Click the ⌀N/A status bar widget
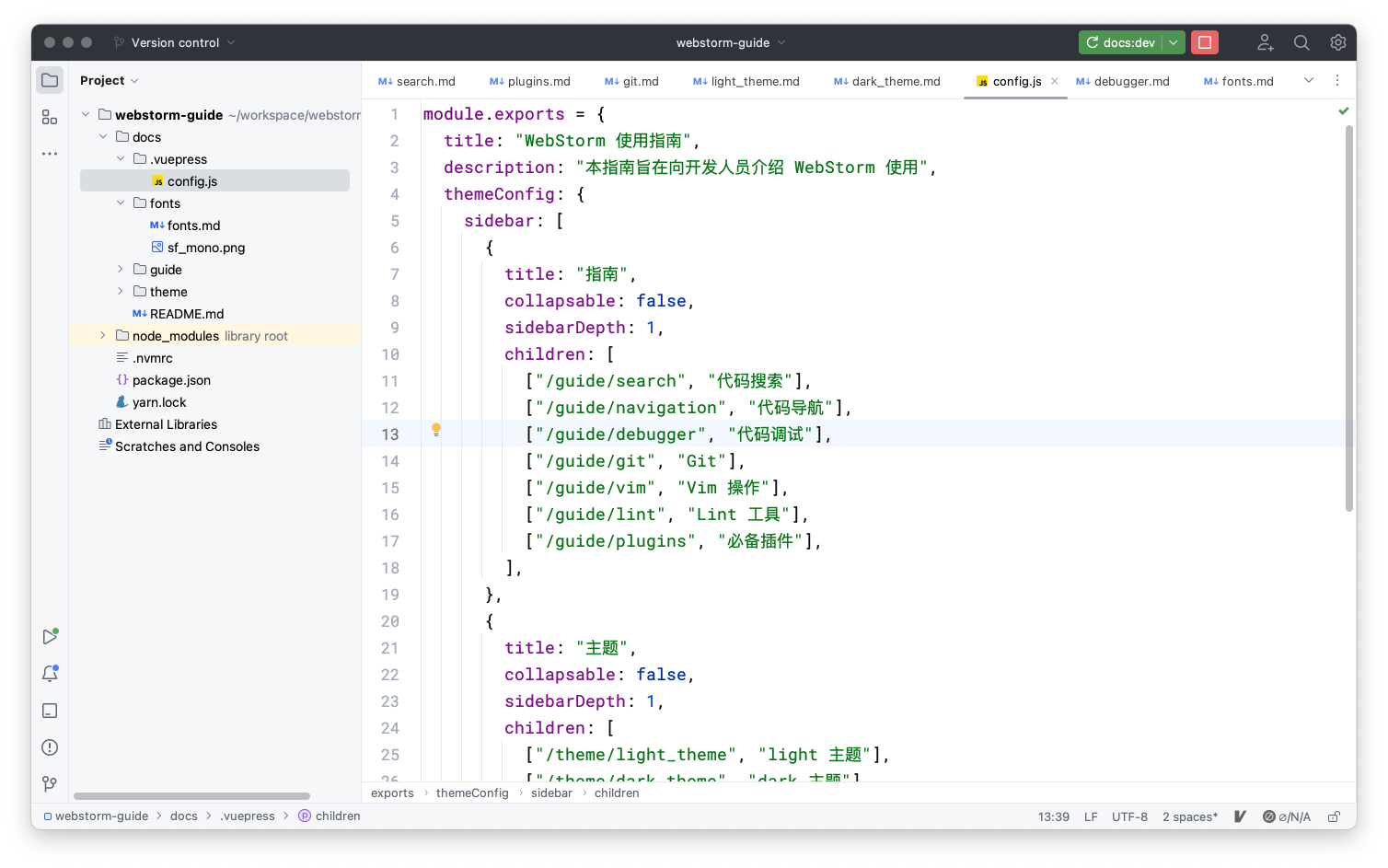The image size is (1388, 868). 1287,816
